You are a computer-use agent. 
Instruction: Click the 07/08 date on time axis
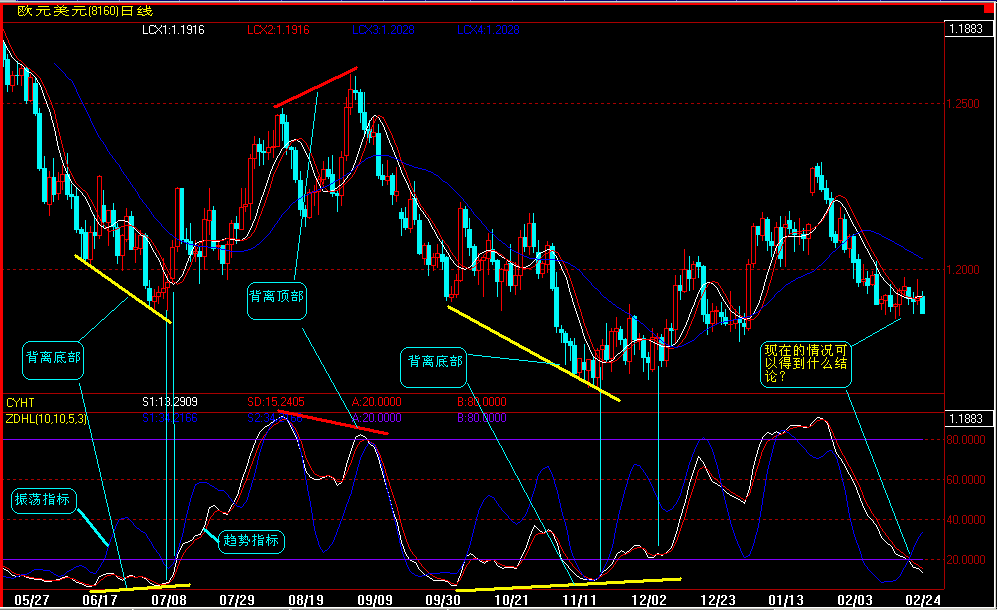click(x=168, y=600)
